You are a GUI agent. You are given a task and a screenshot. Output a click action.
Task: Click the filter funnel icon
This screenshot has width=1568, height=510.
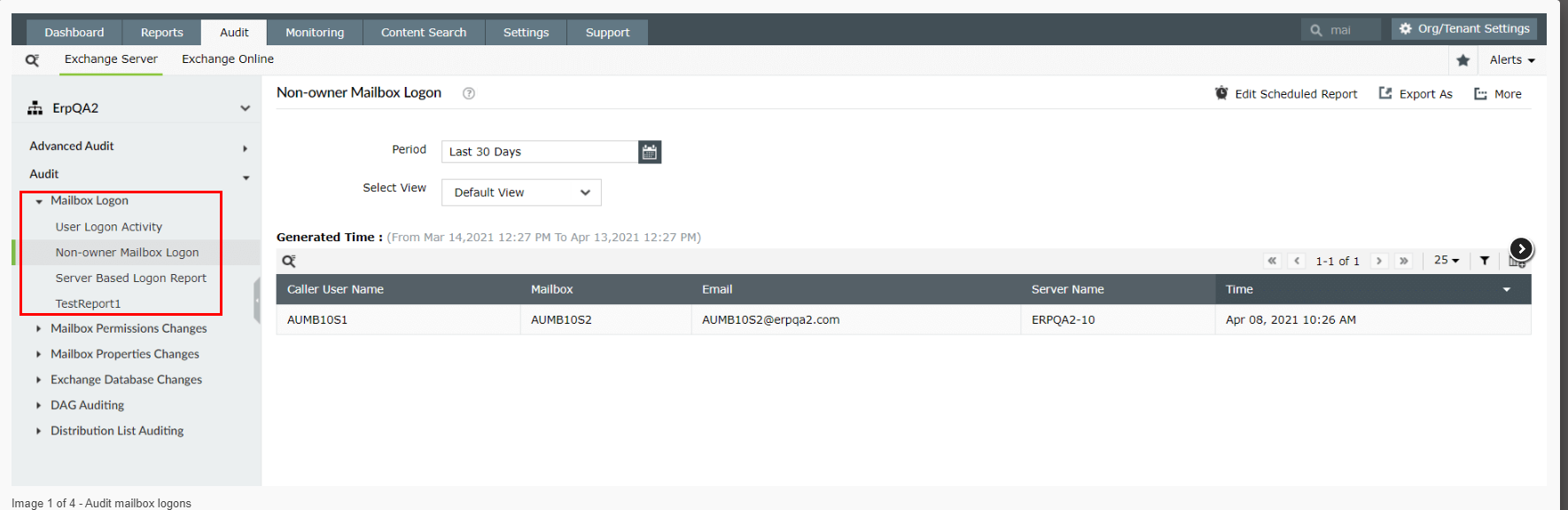(1485, 261)
